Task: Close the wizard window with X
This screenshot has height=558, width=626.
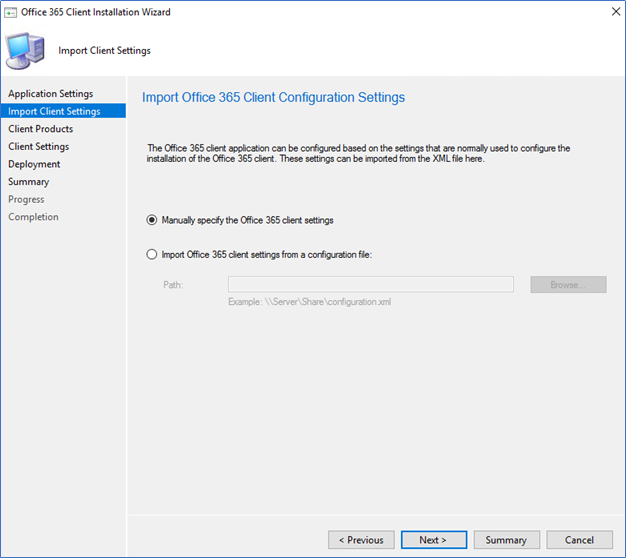Action: pyautogui.click(x=616, y=12)
